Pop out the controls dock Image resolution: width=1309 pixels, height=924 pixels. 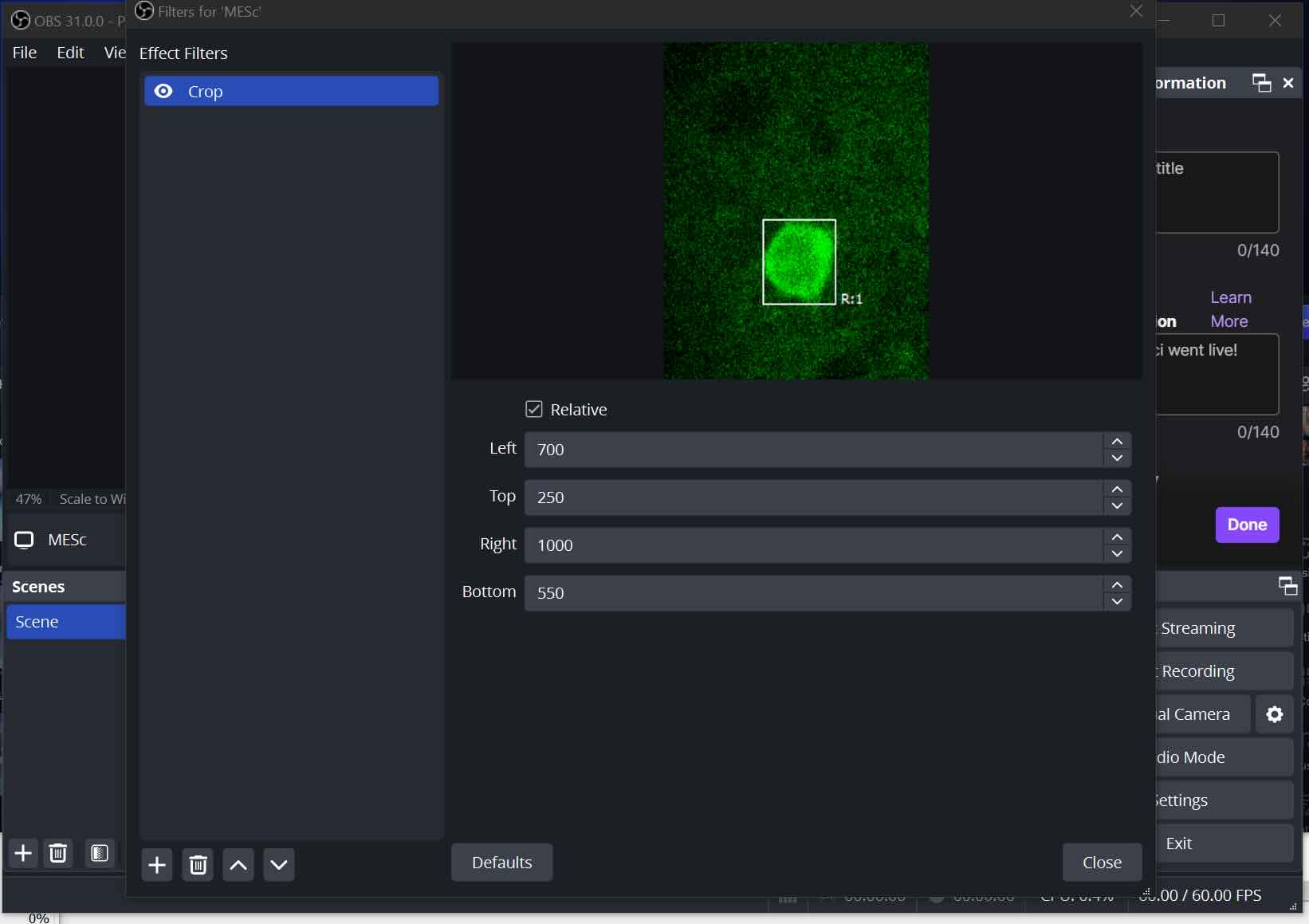pos(1287,586)
